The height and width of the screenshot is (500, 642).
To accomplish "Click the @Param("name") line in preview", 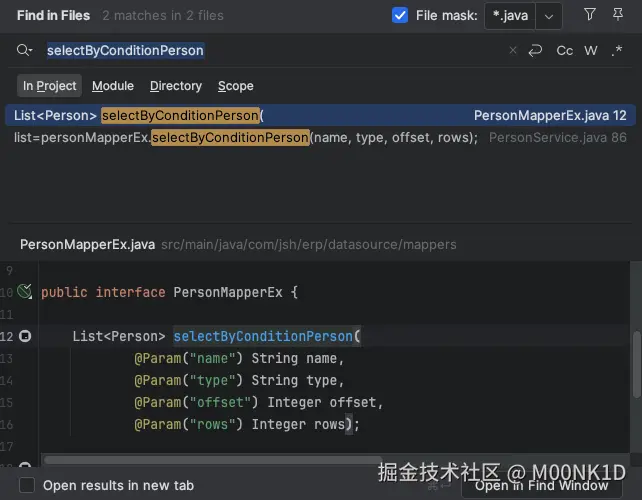I will [240, 358].
